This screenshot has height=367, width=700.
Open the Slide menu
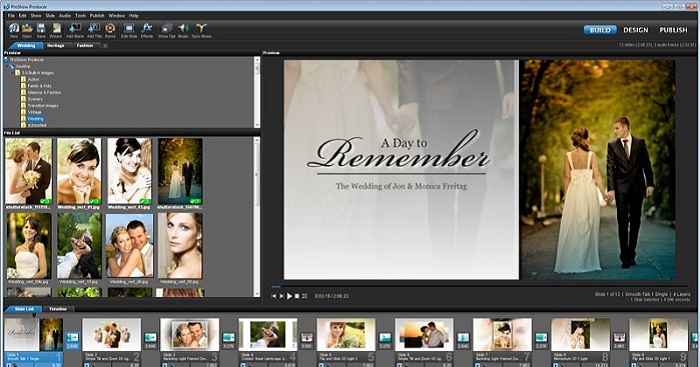50,16
